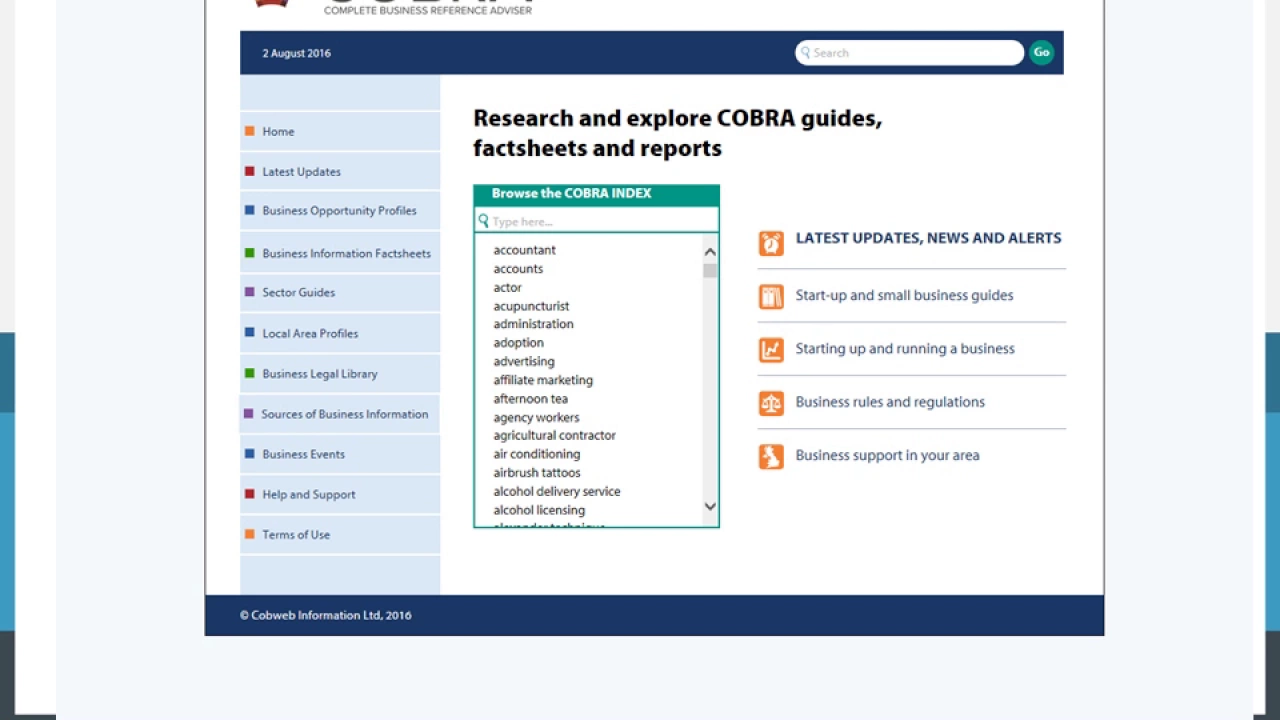Open Business Information Factsheets menu item
1280x720 pixels.
pos(340,253)
